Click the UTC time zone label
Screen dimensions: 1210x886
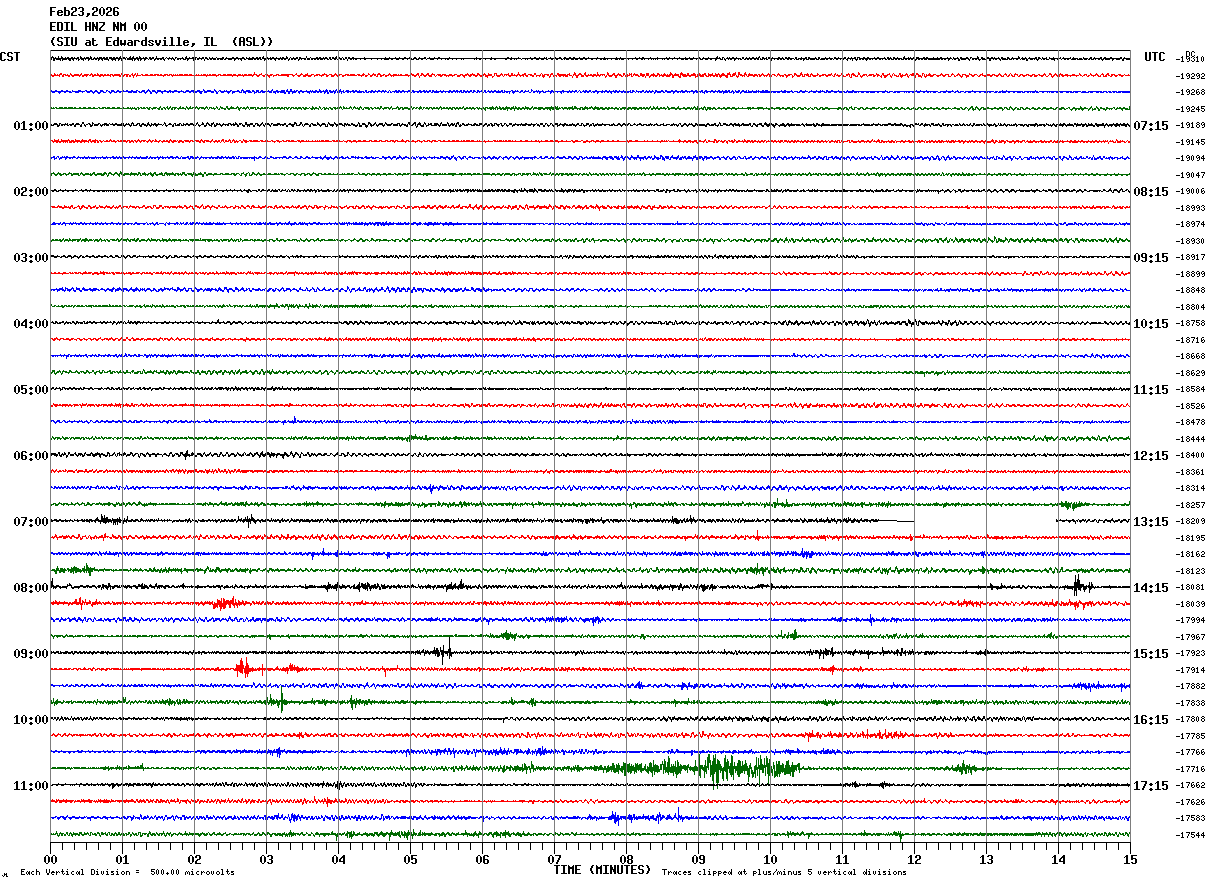pyautogui.click(x=1155, y=57)
